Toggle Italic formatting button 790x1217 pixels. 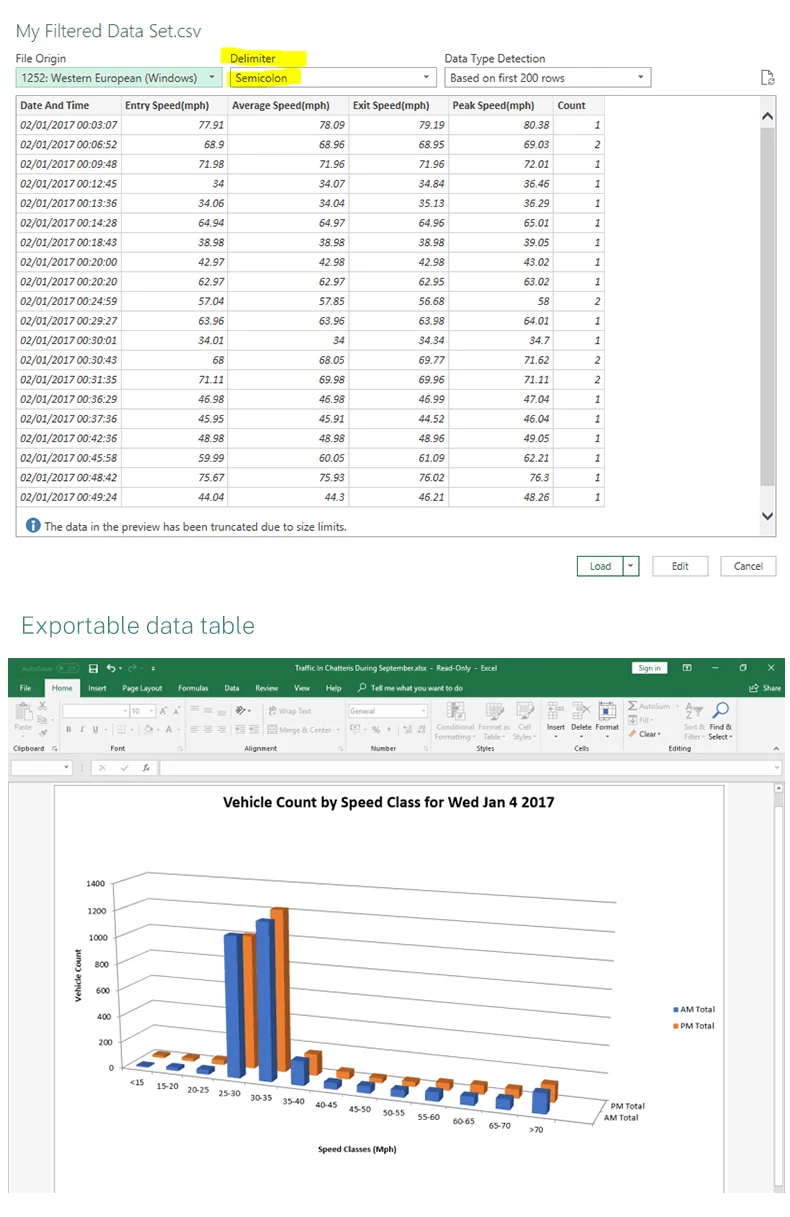coord(82,730)
